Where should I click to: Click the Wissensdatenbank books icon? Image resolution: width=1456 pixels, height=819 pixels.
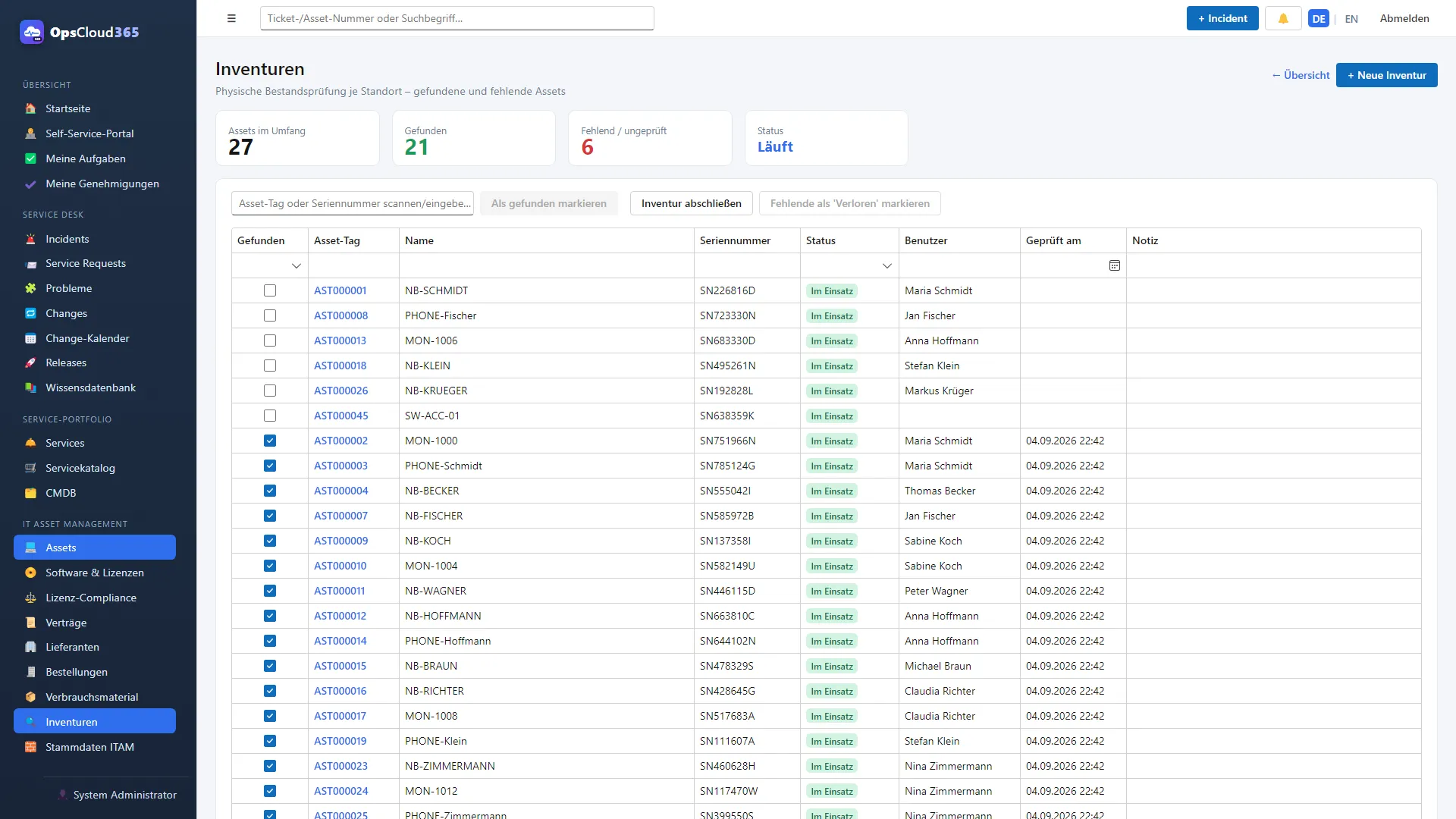coord(30,388)
